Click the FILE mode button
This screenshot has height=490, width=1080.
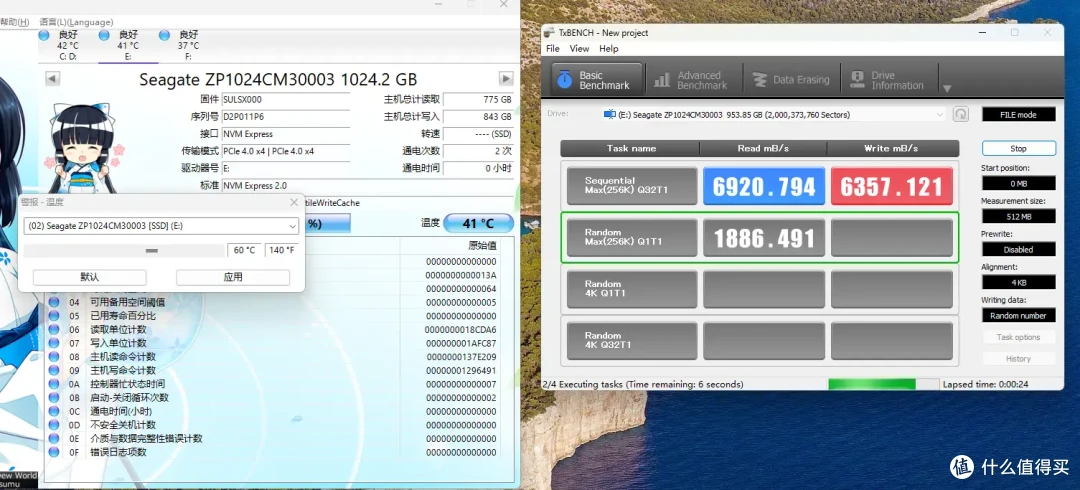1018,114
